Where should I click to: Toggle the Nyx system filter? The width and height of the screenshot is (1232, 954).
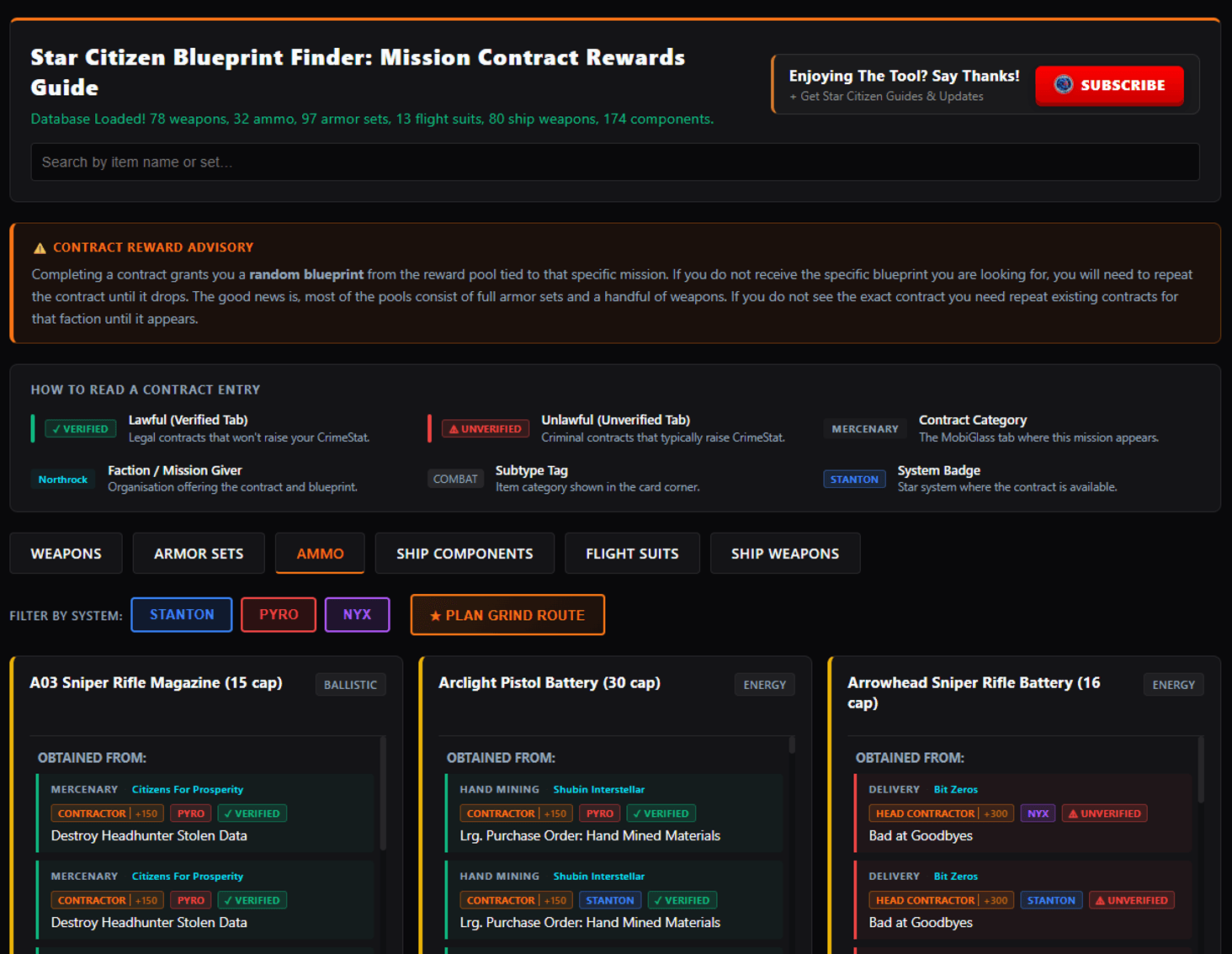click(x=357, y=614)
